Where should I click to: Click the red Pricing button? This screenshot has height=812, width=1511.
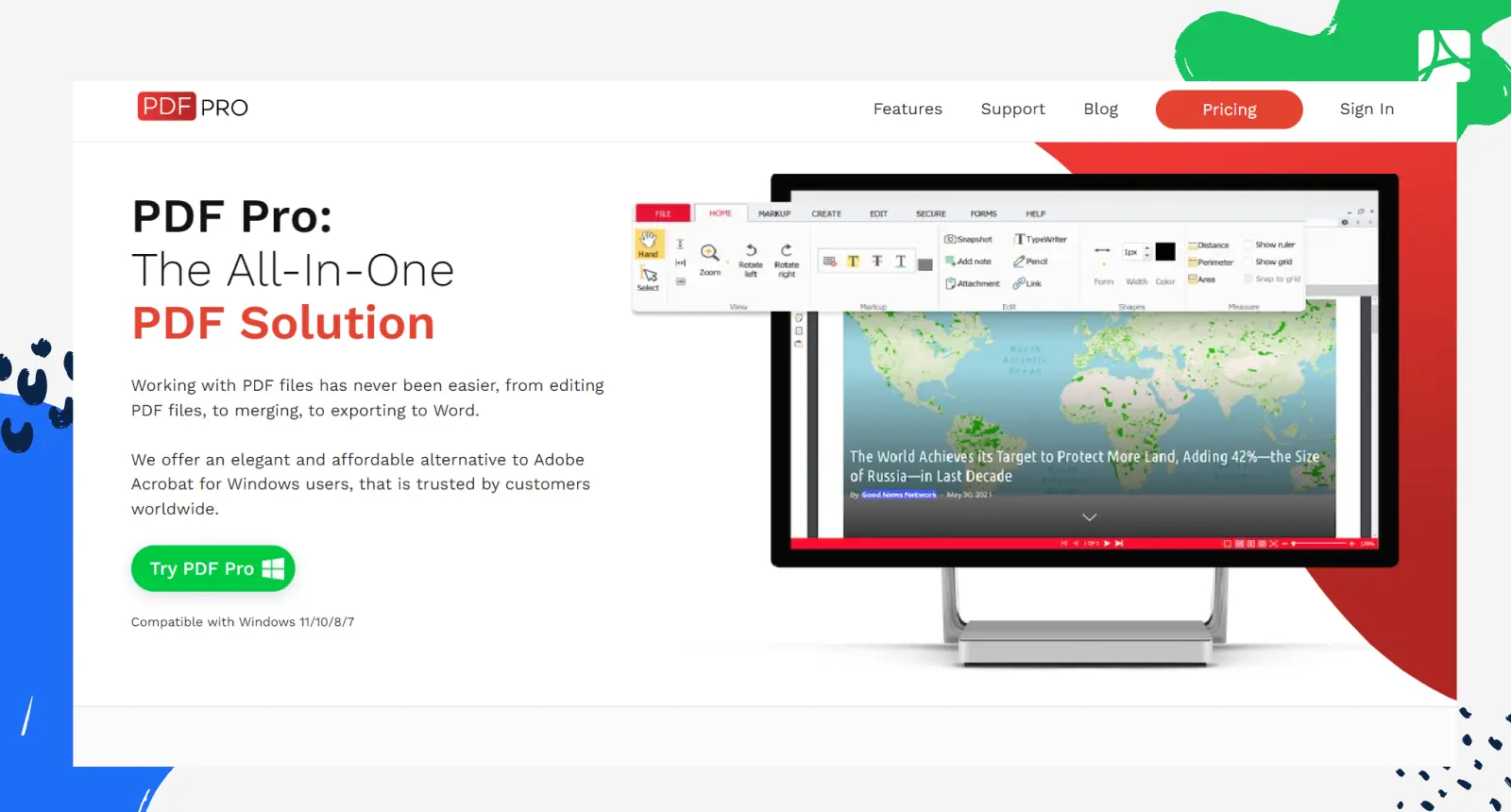coord(1229,110)
